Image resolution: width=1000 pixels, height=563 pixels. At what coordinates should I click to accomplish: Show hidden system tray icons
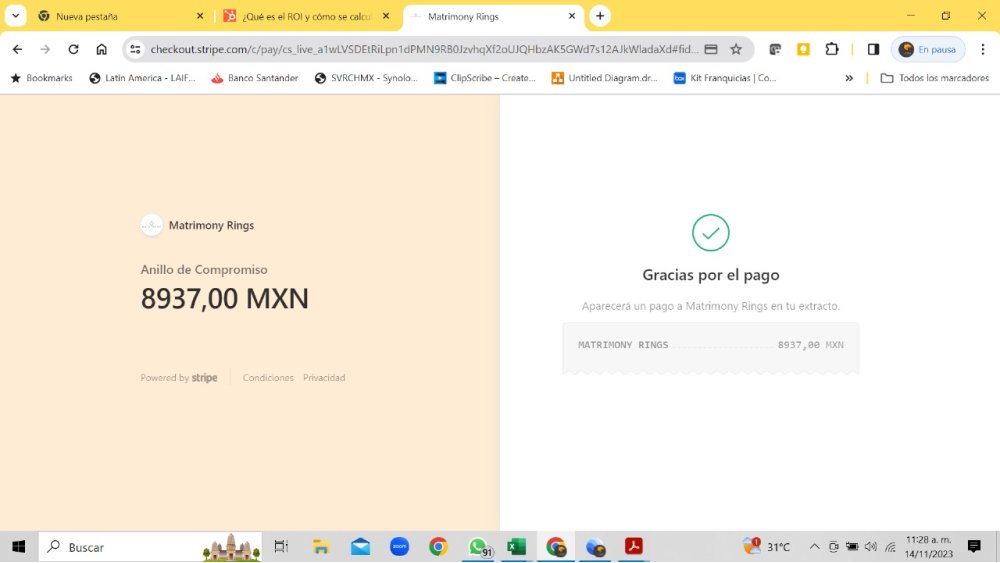point(814,546)
